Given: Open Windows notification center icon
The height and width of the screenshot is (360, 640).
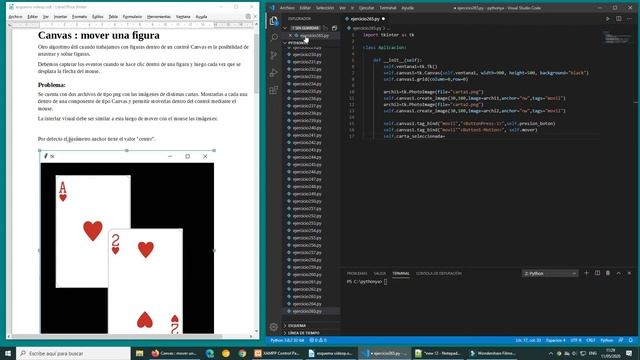Looking at the screenshot, I should pyautogui.click(x=629, y=353).
